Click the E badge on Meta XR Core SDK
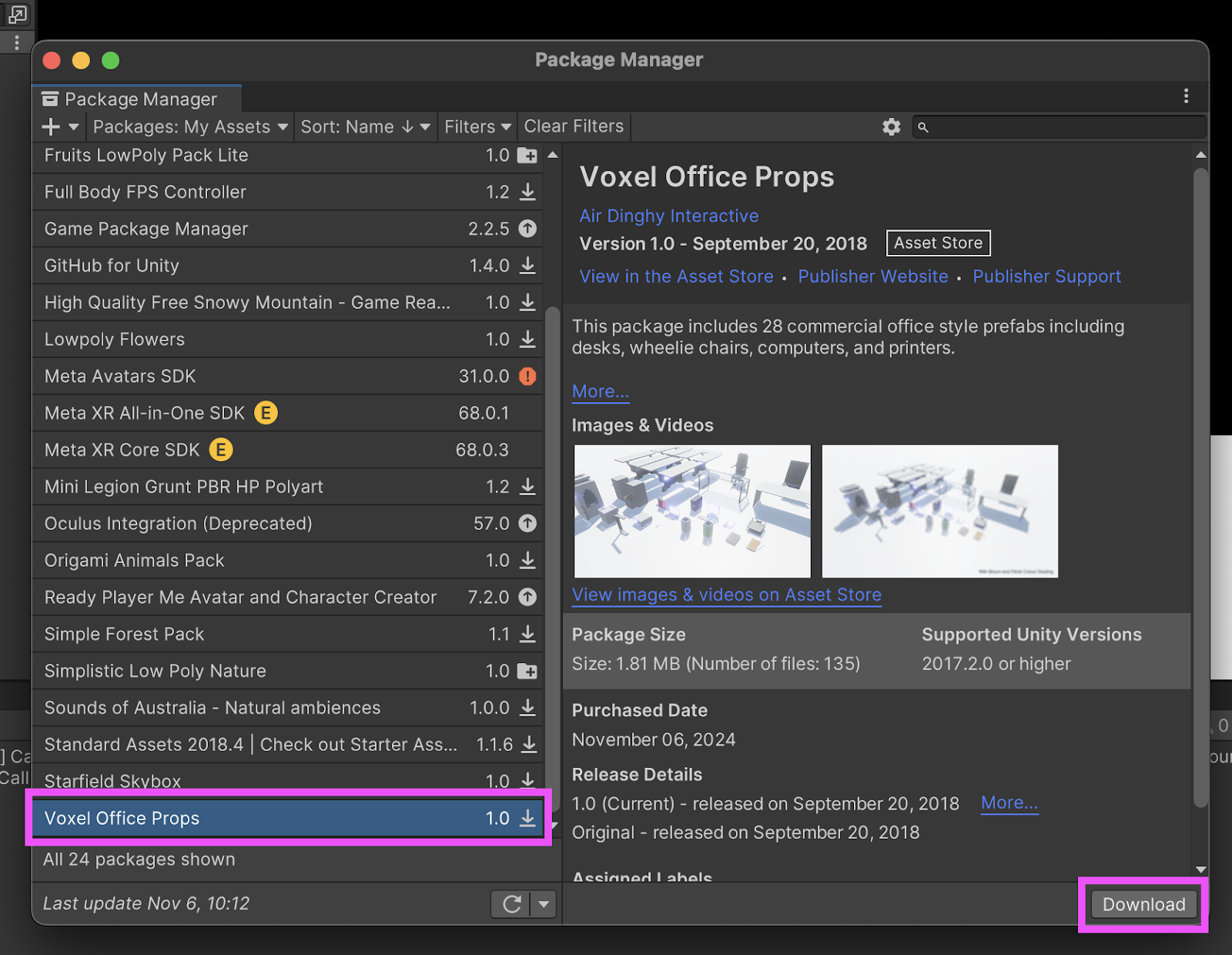 click(221, 450)
